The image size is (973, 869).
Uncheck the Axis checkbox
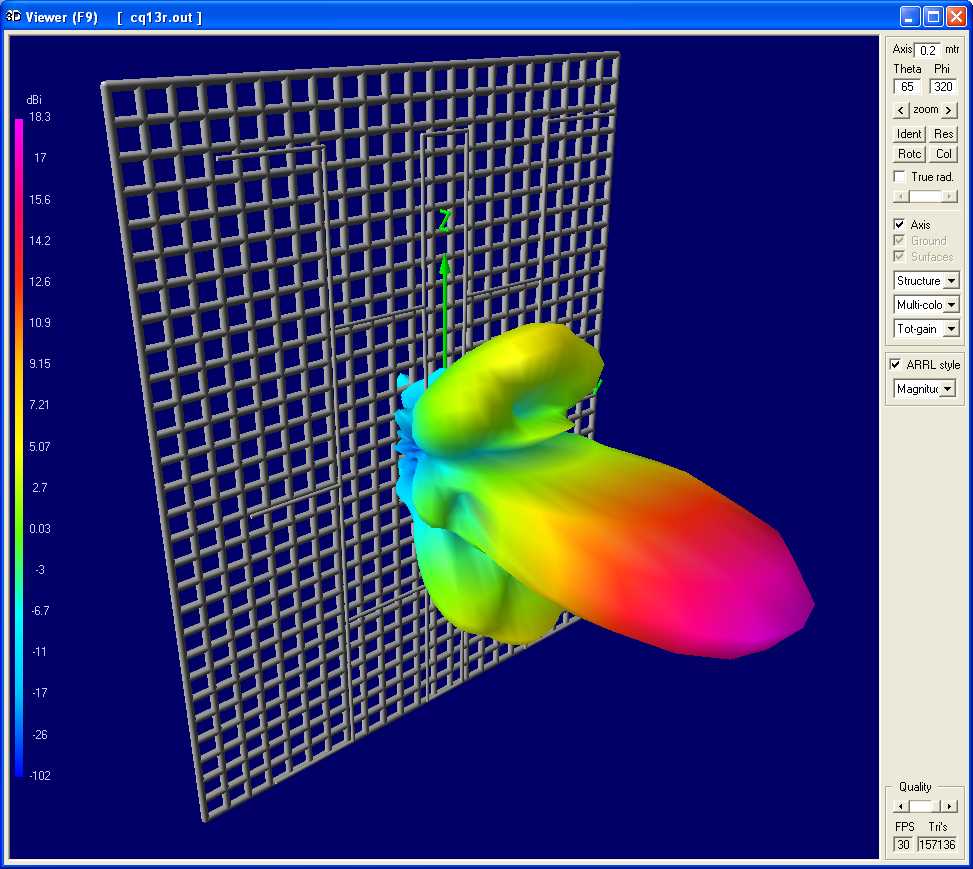tap(900, 225)
